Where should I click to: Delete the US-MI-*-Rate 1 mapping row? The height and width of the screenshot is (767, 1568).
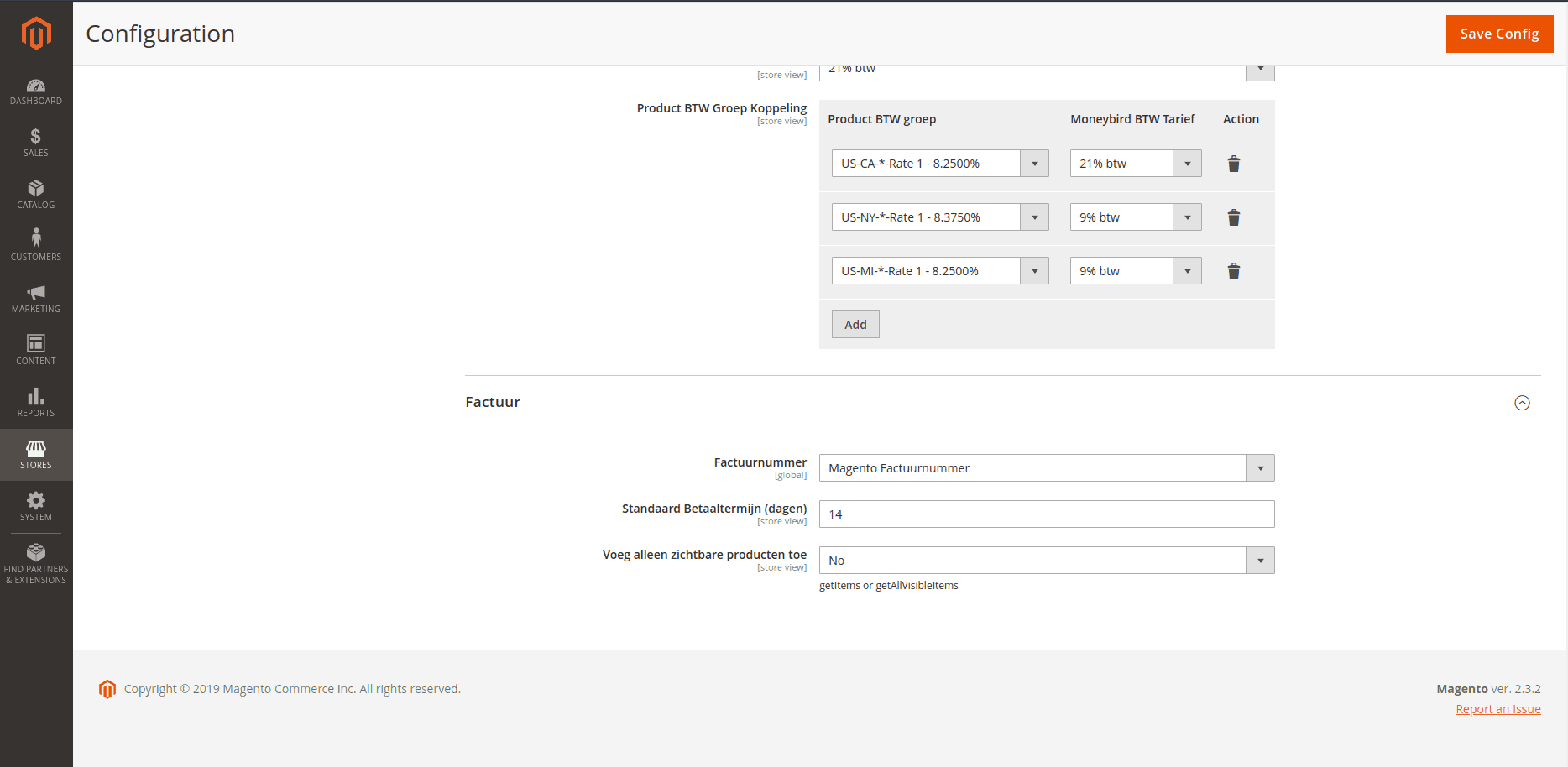[1233, 271]
